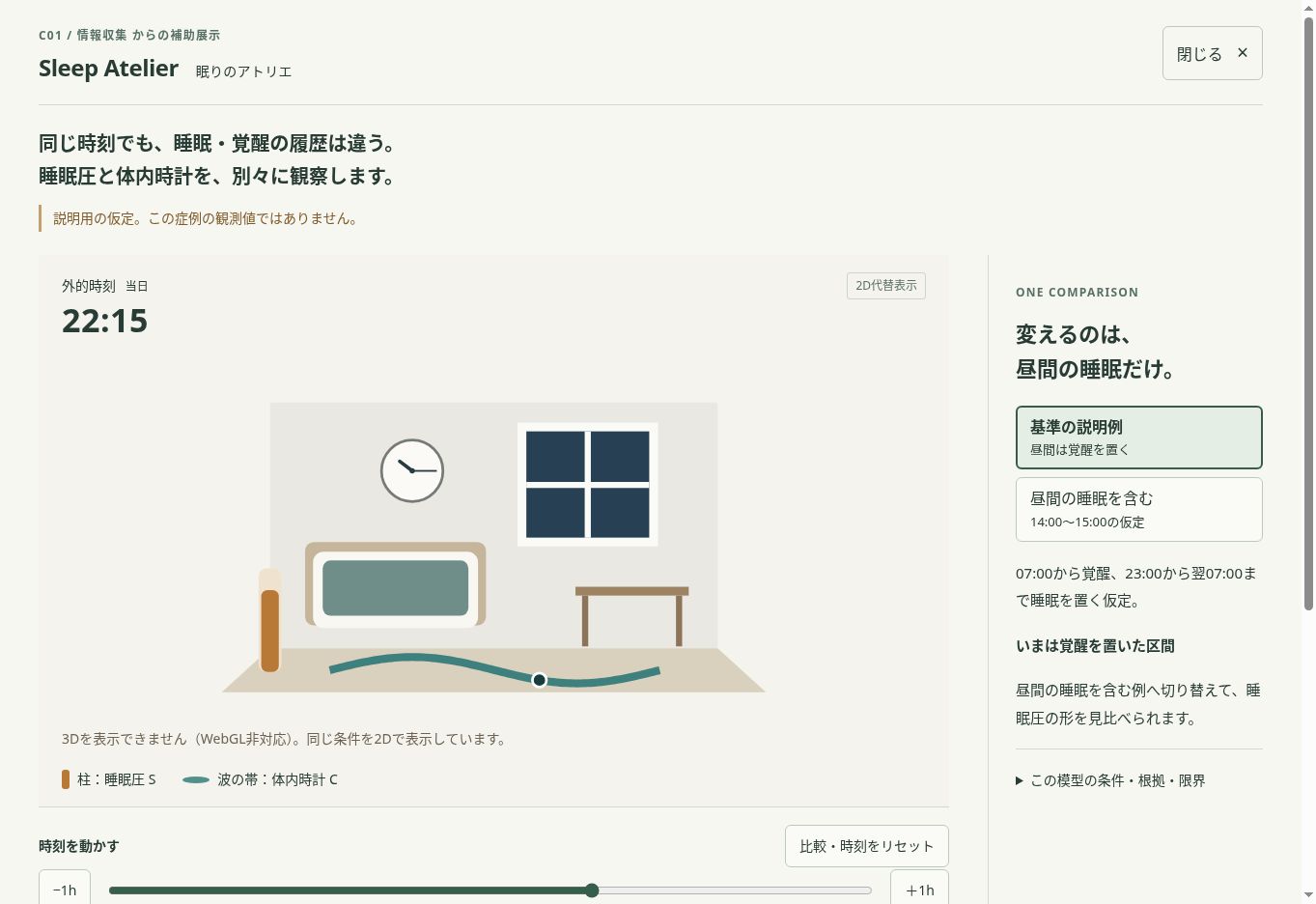Click the いまは覚醒を置いた区間 text
The height and width of the screenshot is (904, 1316).
tap(1095, 646)
